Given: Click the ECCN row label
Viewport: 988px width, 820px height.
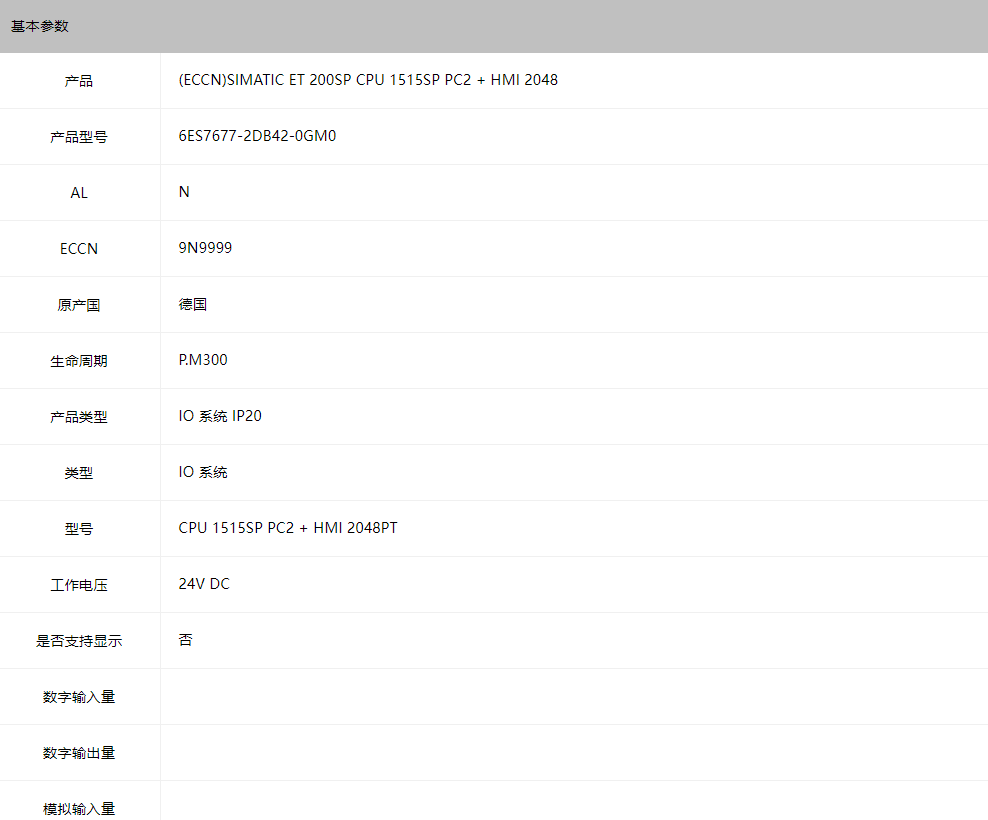Looking at the screenshot, I should click(x=79, y=249).
